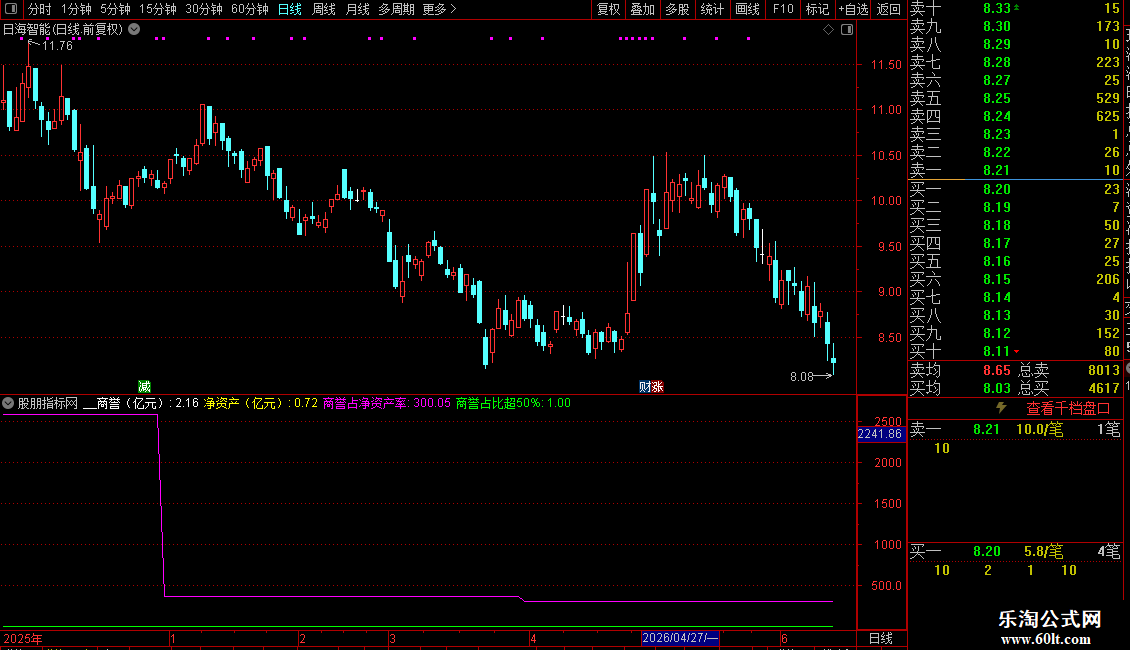1130x650 pixels.
Task: Click the 叠加 overlay button
Action: [642, 9]
